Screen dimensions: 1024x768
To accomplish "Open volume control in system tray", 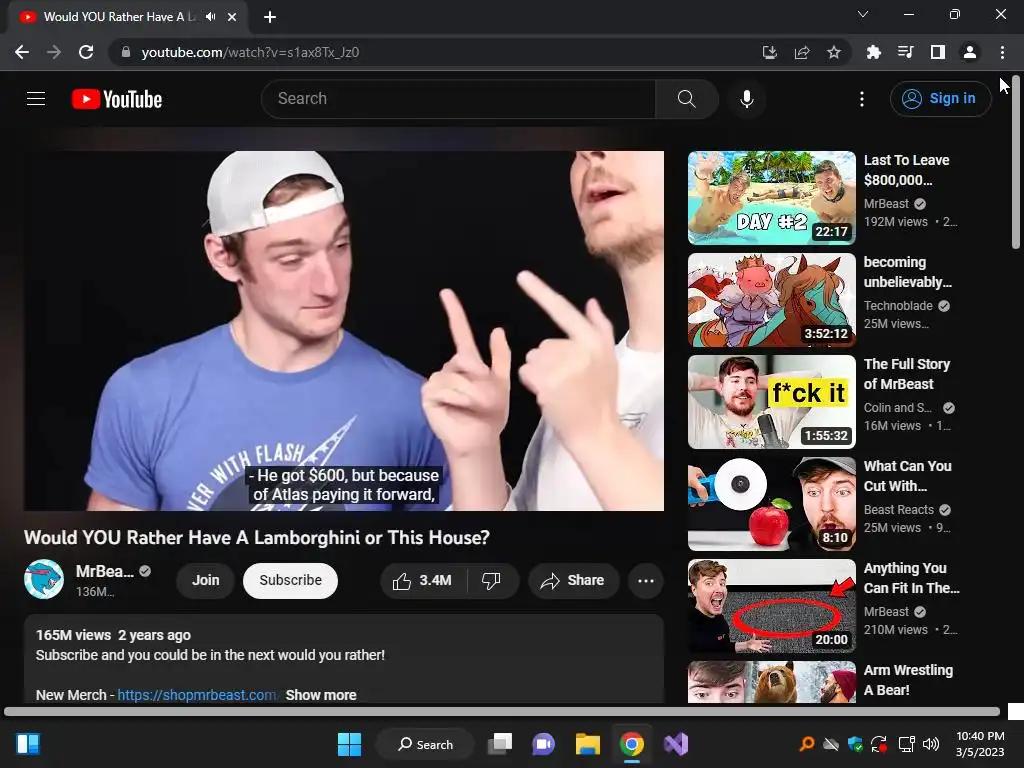I will (x=931, y=744).
